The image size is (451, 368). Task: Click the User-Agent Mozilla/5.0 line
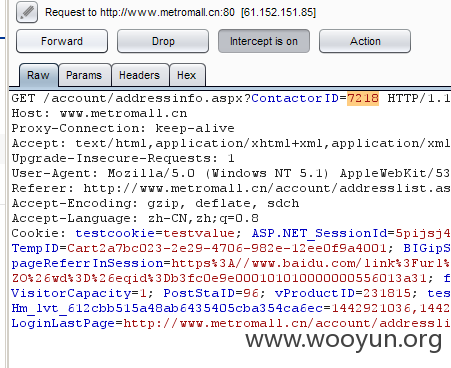pyautogui.click(x=231, y=173)
